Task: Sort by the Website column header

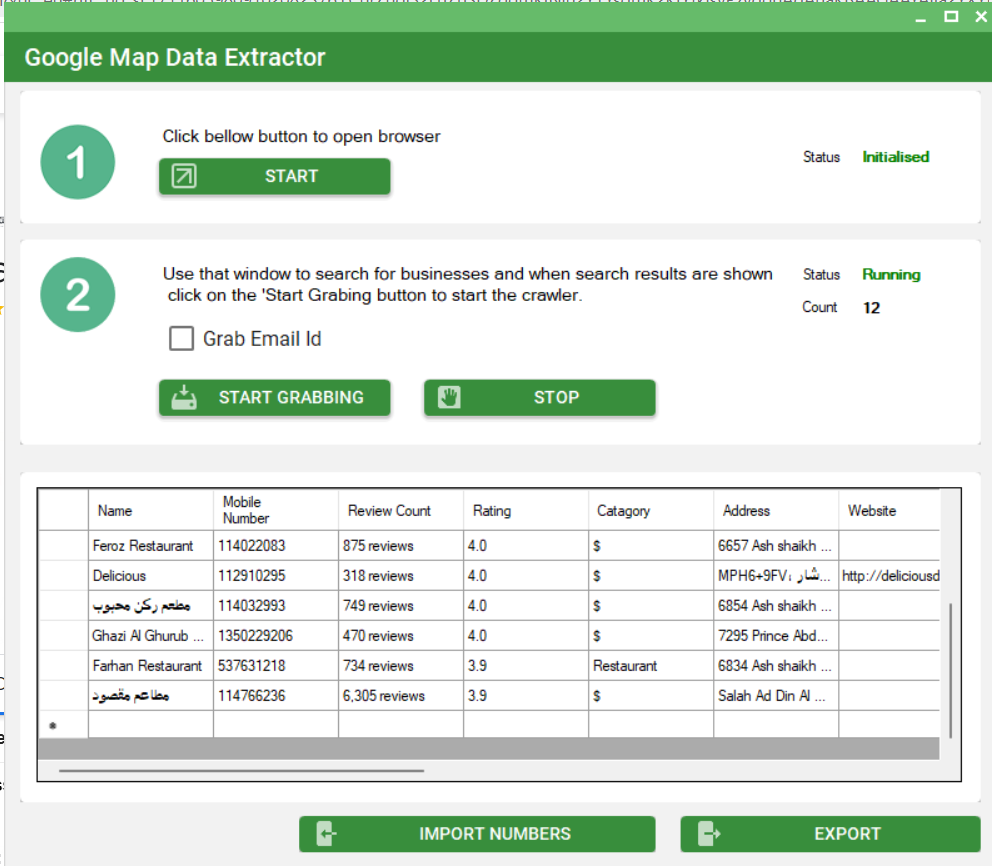Action: pyautogui.click(x=890, y=510)
